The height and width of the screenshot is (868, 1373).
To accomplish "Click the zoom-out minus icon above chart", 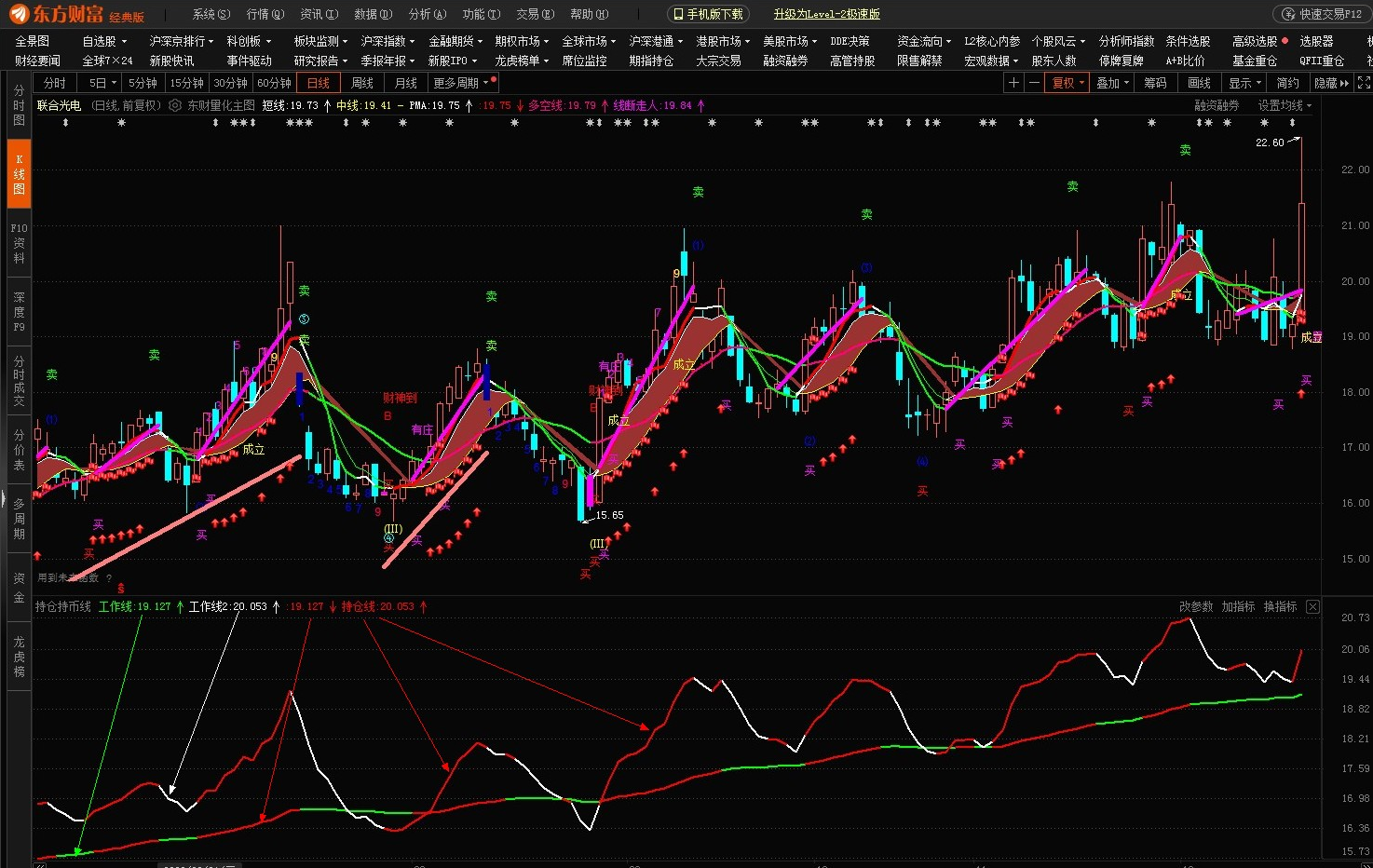I will (1034, 83).
